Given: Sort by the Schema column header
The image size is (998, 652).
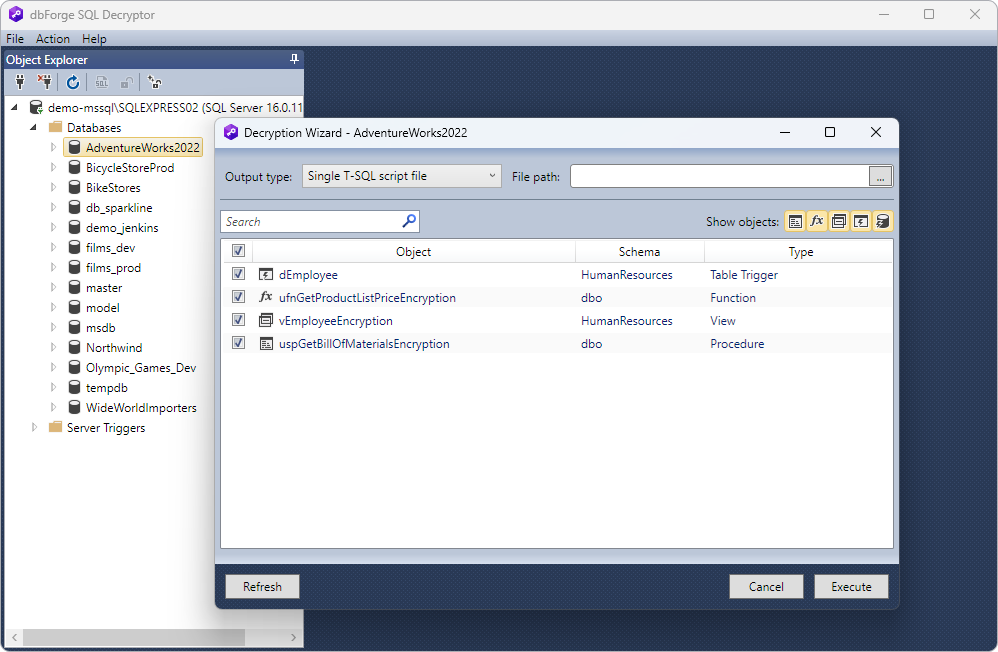Looking at the screenshot, I should click(x=640, y=252).
